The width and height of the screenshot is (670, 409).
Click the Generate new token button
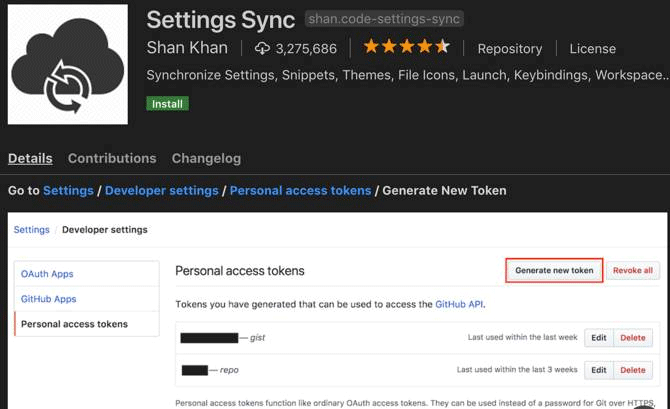point(554,270)
